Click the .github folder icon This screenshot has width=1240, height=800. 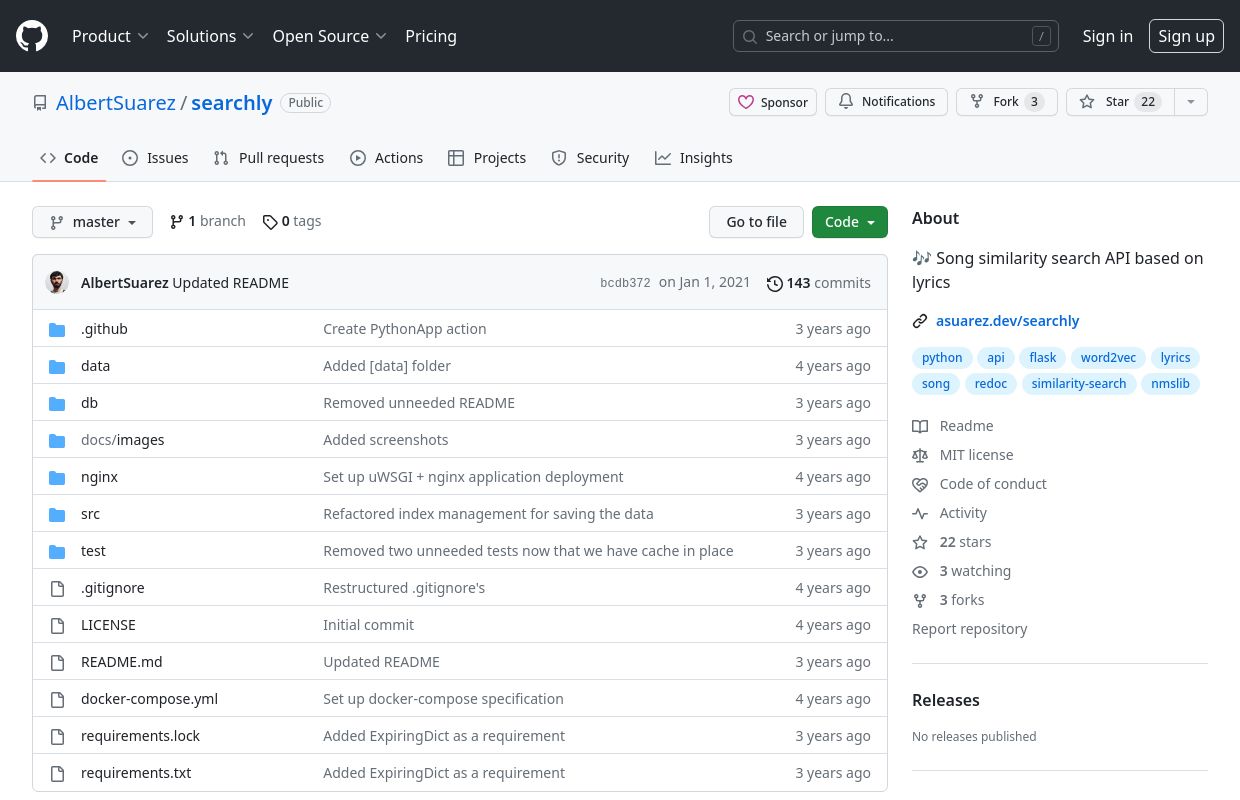[57, 329]
